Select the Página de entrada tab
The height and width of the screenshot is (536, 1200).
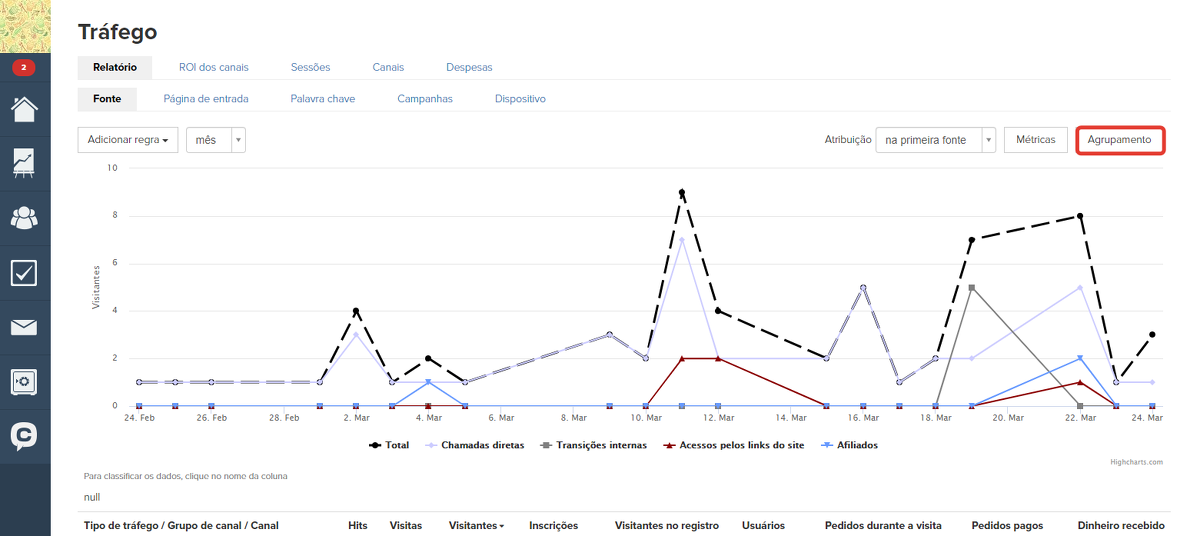206,99
